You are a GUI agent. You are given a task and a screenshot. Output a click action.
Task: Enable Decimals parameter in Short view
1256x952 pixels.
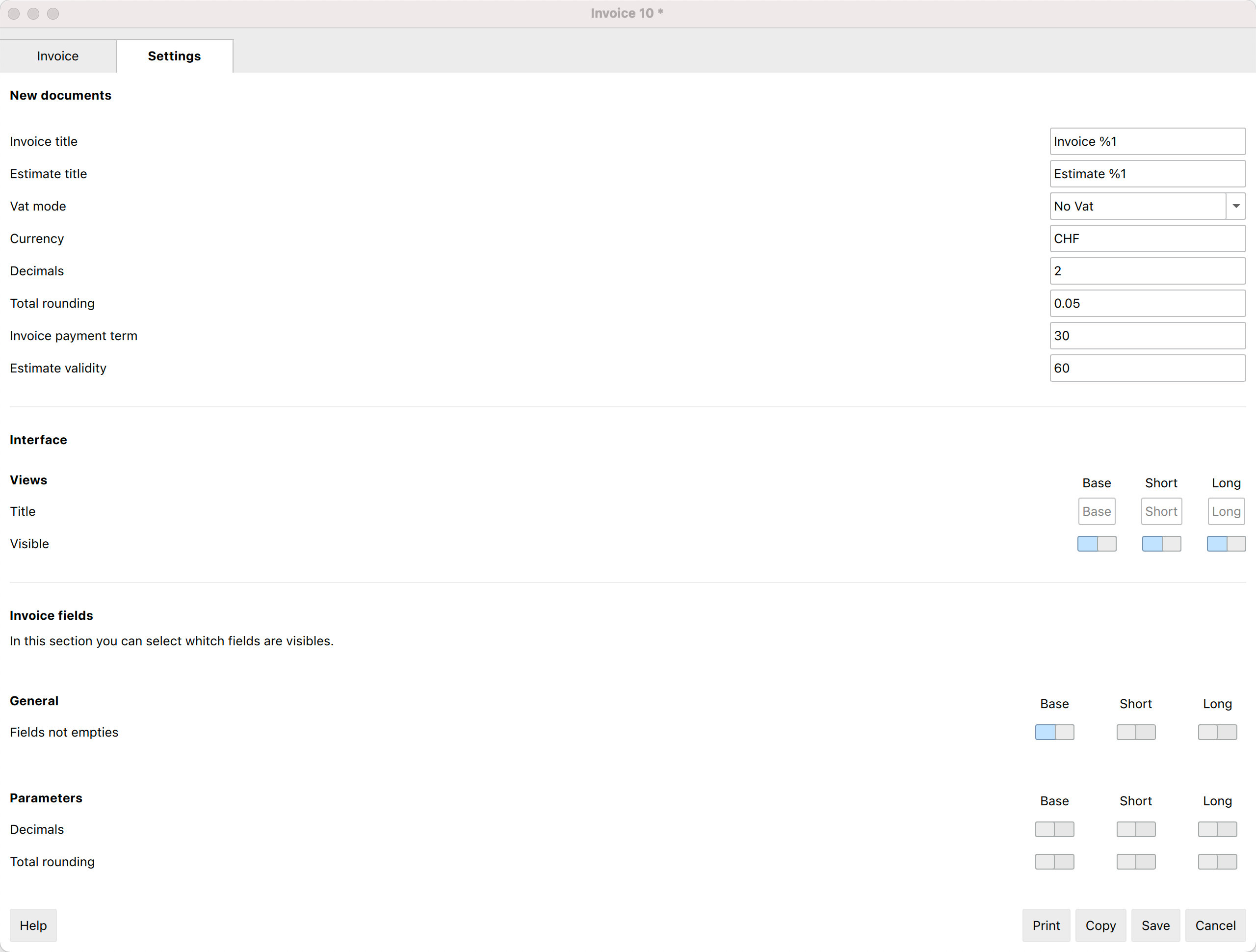pos(1136,829)
